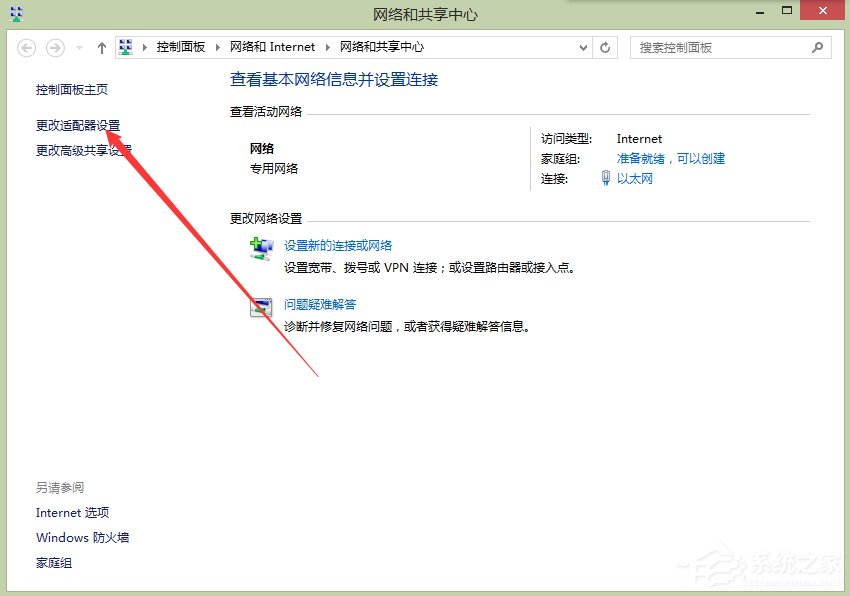Click the up-arrow navigation icon
This screenshot has width=850, height=596.
[102, 47]
